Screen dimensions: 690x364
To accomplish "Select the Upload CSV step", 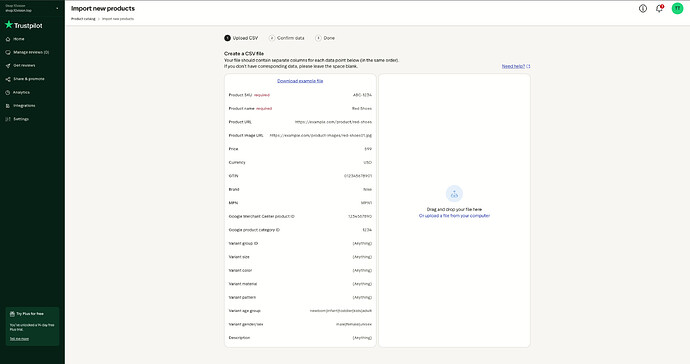I will point(241,38).
